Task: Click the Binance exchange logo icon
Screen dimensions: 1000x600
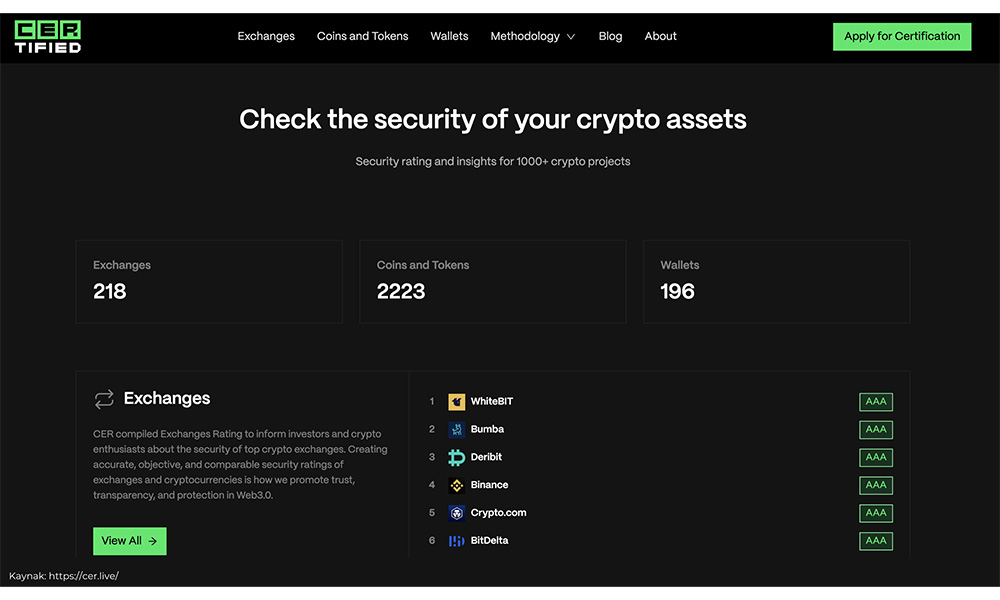Action: tap(457, 485)
